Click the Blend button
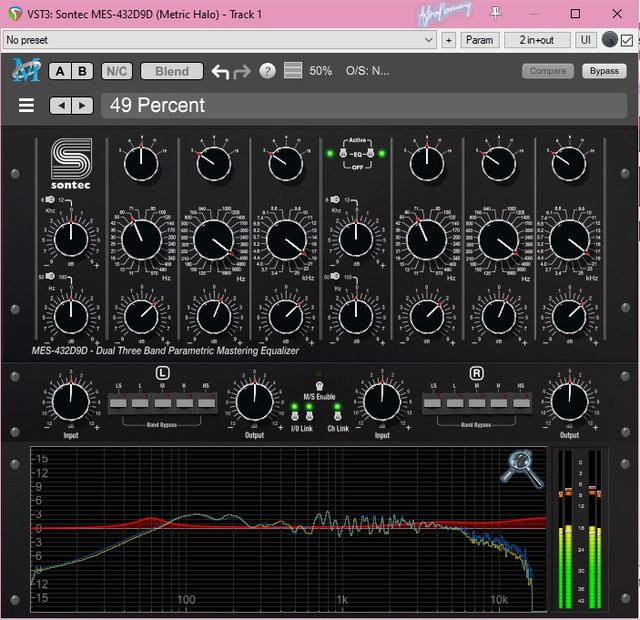The width and height of the screenshot is (640, 620). click(x=172, y=71)
